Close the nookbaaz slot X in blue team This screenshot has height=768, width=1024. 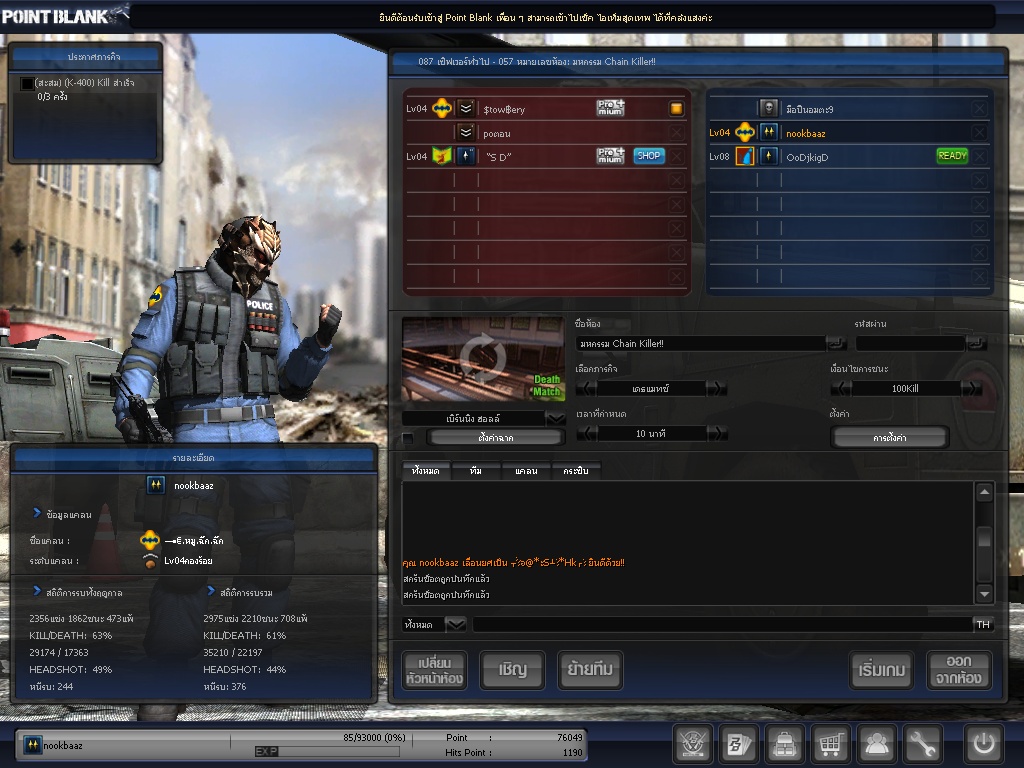pyautogui.click(x=979, y=133)
